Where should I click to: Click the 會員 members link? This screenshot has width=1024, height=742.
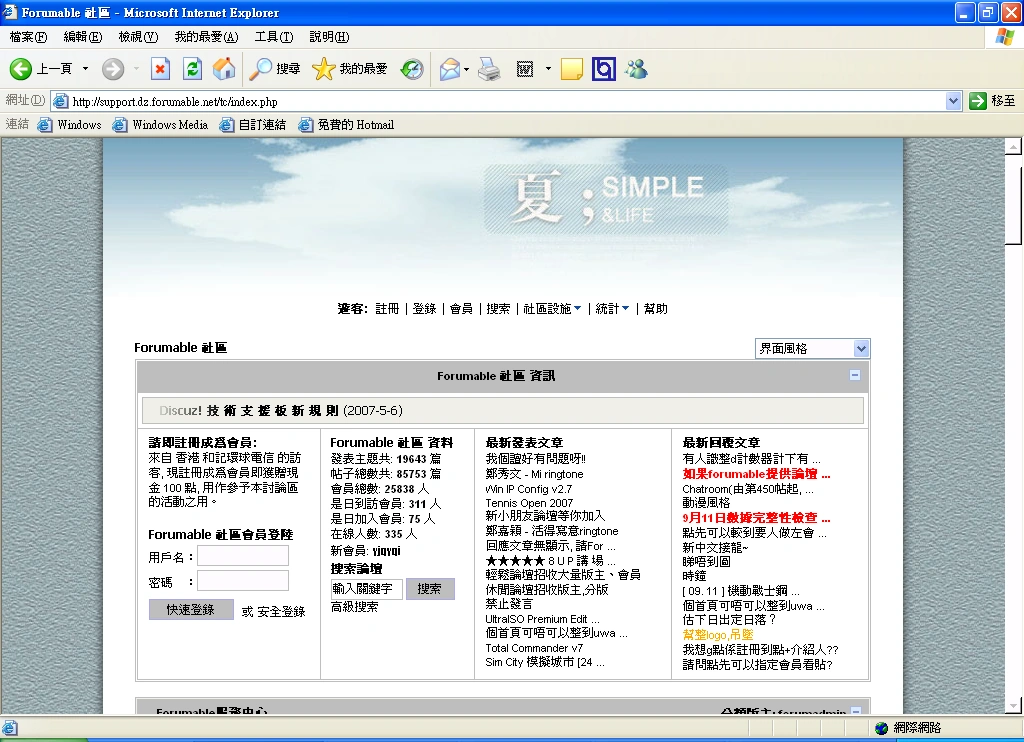click(461, 309)
